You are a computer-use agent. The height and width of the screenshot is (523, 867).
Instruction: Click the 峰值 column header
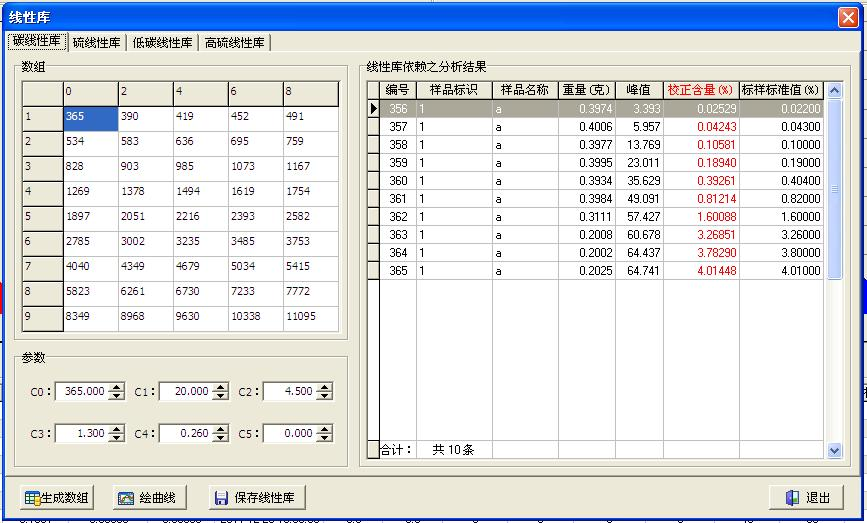pyautogui.click(x=639, y=90)
